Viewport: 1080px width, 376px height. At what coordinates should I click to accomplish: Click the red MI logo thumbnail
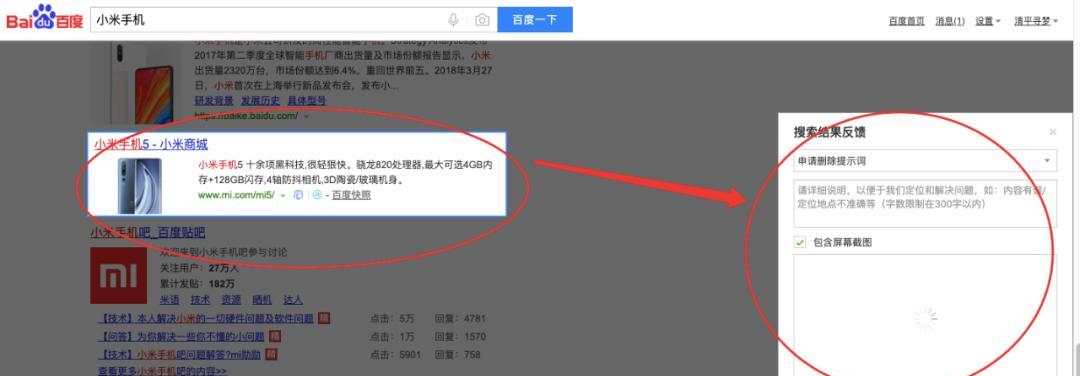(x=118, y=275)
